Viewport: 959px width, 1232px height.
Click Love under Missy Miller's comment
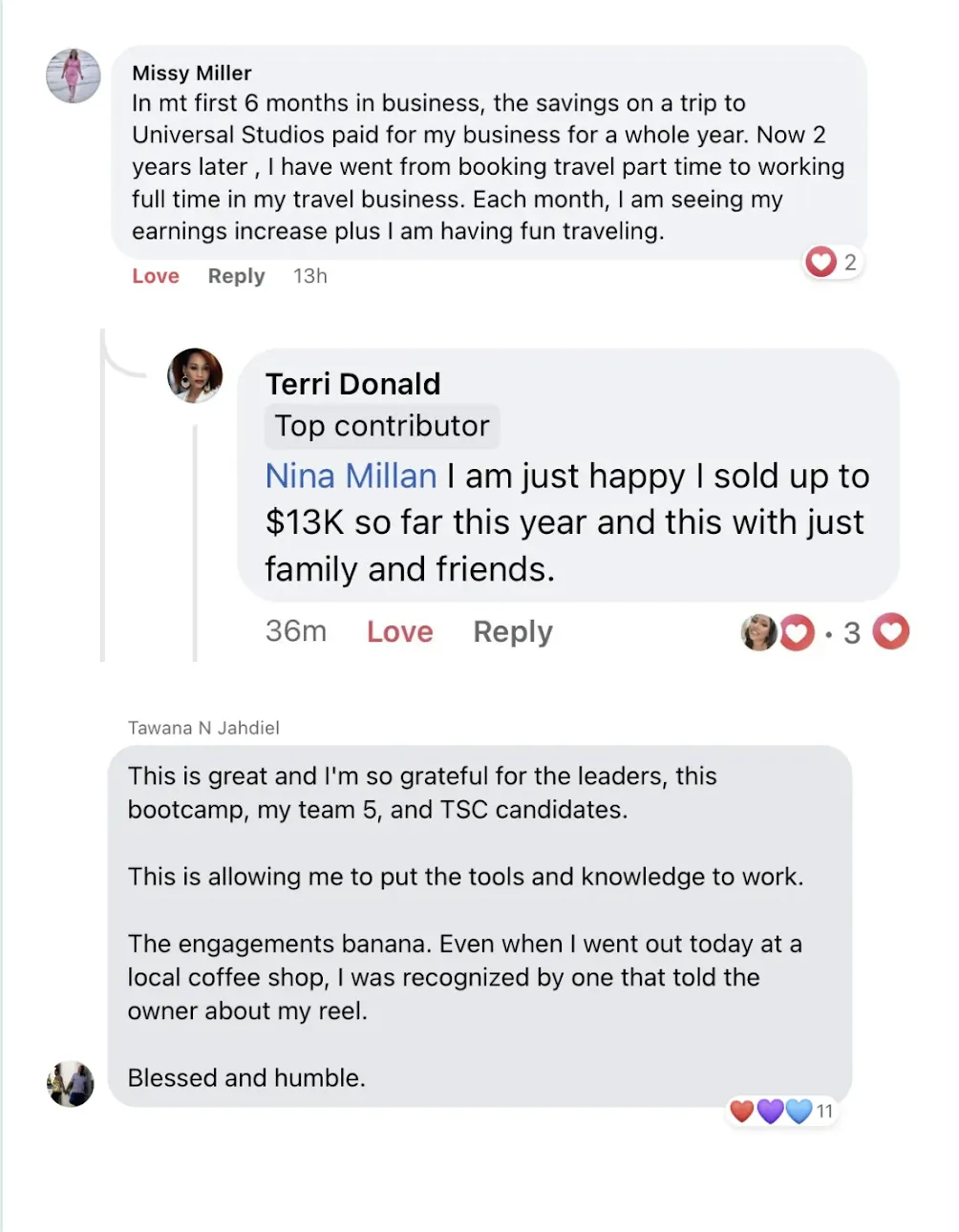pyautogui.click(x=156, y=276)
